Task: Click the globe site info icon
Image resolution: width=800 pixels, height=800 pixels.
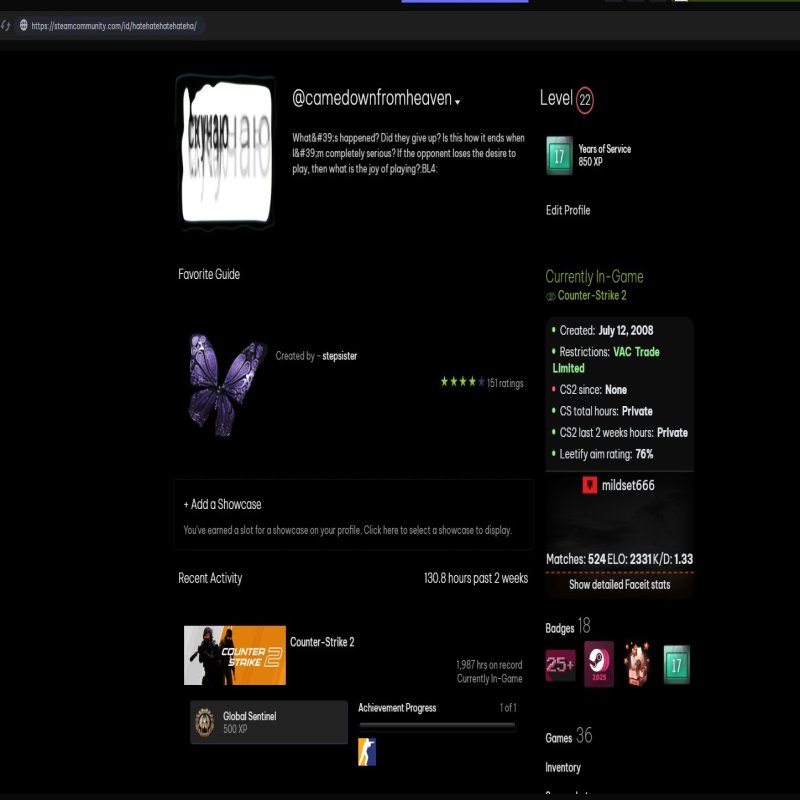Action: (24, 26)
